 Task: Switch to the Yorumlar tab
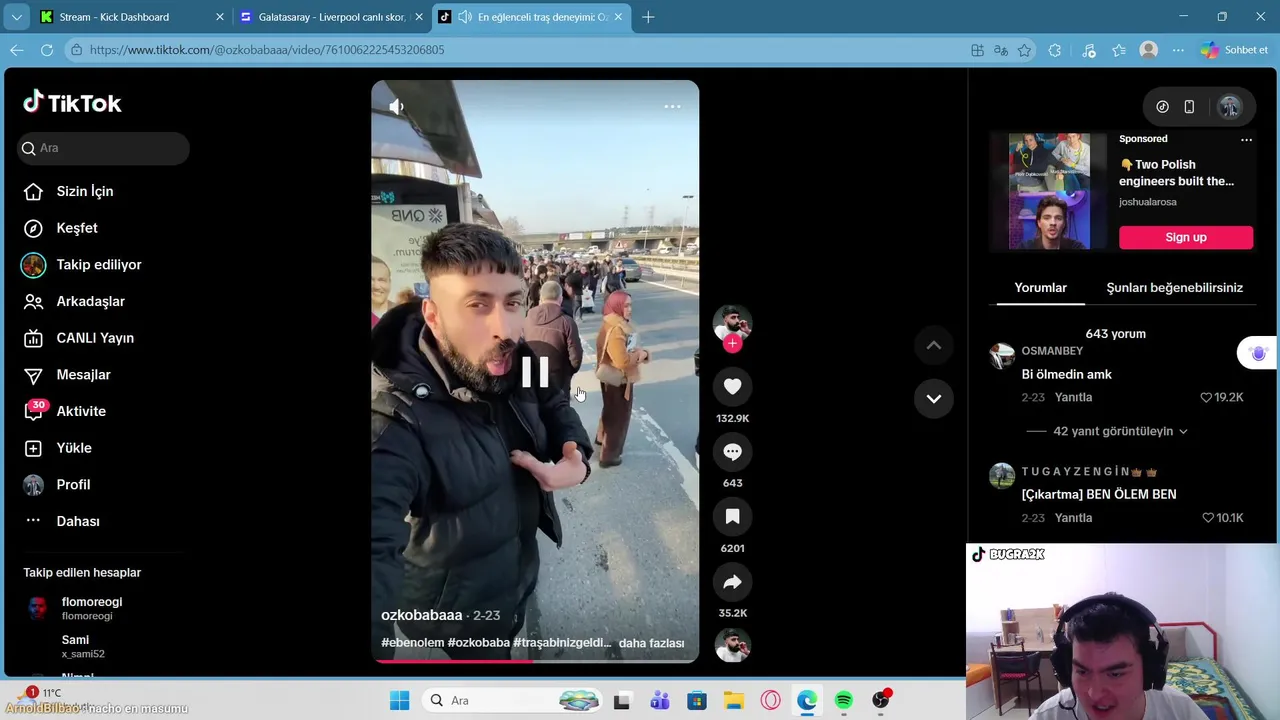pyautogui.click(x=1040, y=288)
